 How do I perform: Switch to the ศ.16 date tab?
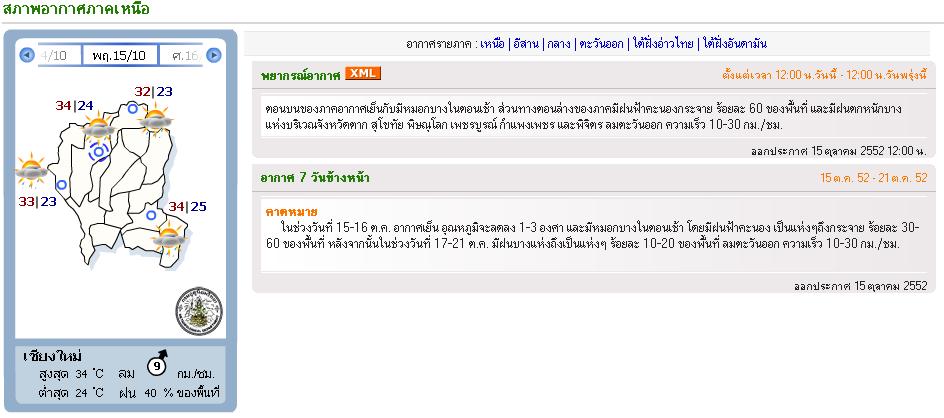(x=184, y=55)
